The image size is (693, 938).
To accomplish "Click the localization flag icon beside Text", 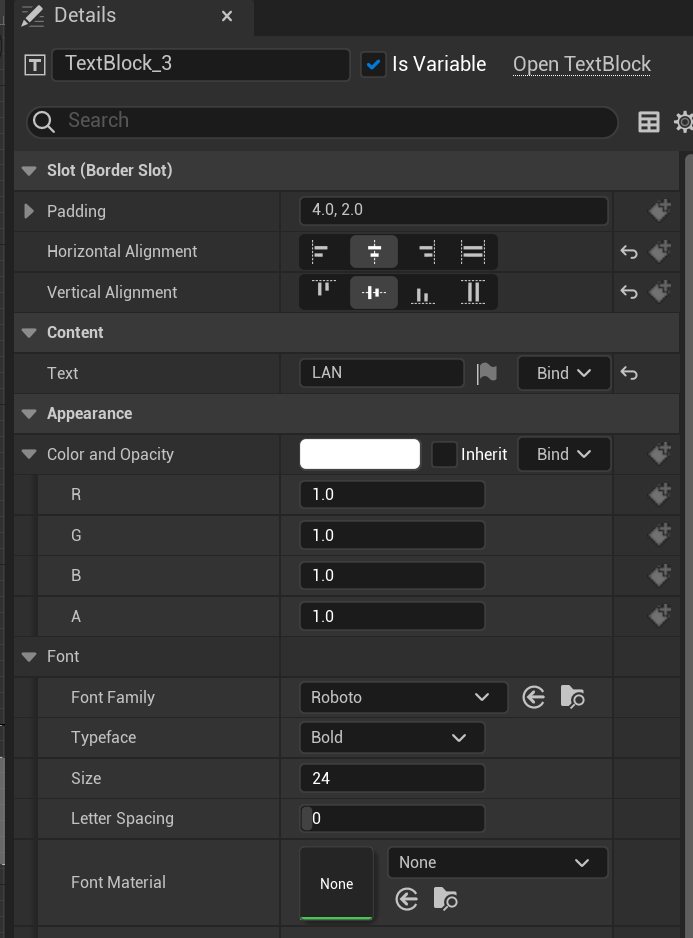I will point(487,373).
